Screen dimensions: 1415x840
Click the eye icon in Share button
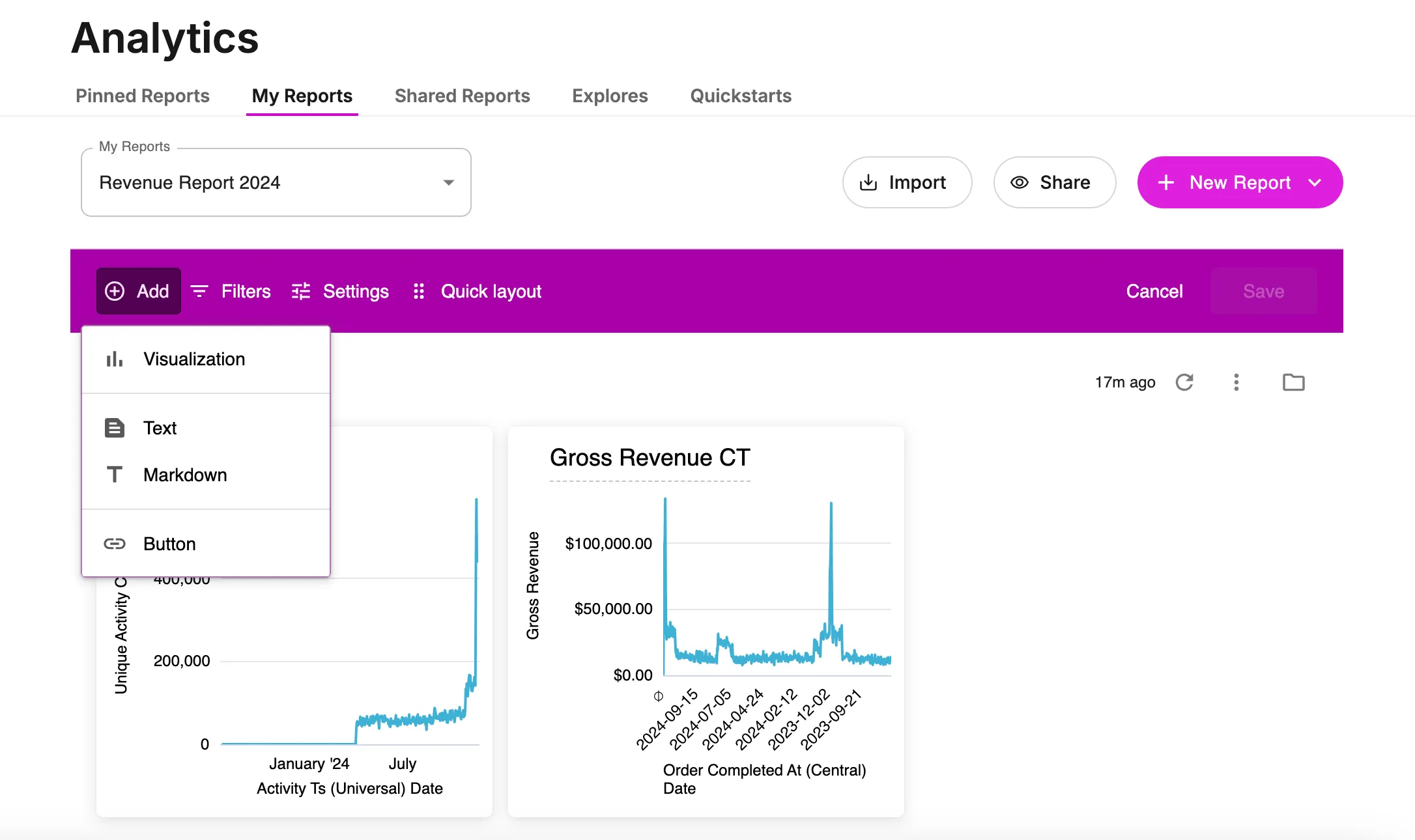click(x=1020, y=183)
